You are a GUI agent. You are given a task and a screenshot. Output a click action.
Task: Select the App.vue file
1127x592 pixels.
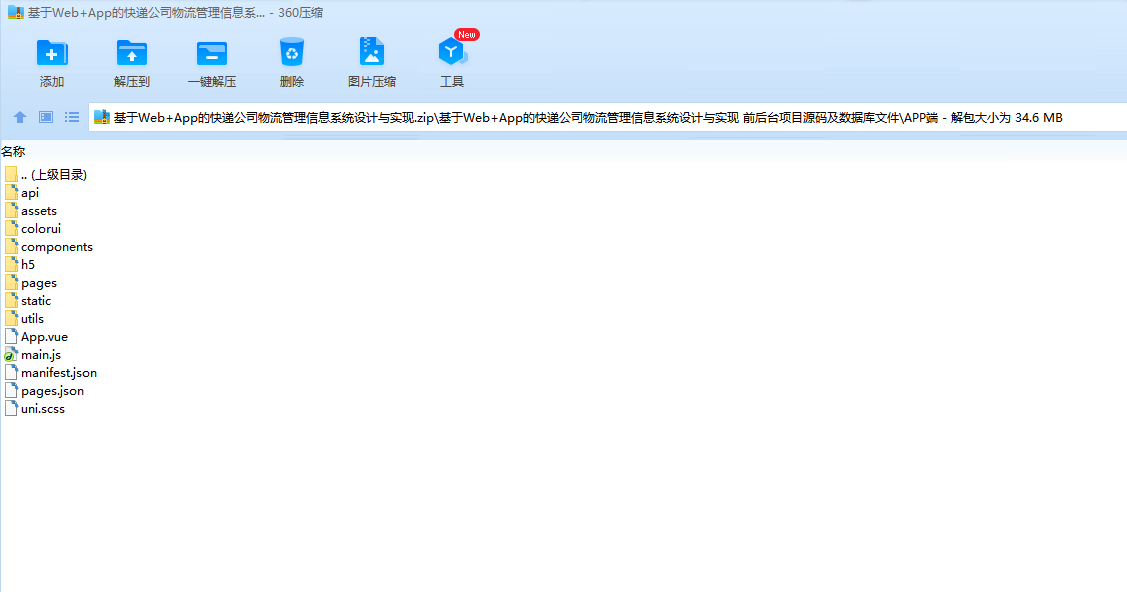tap(36, 337)
